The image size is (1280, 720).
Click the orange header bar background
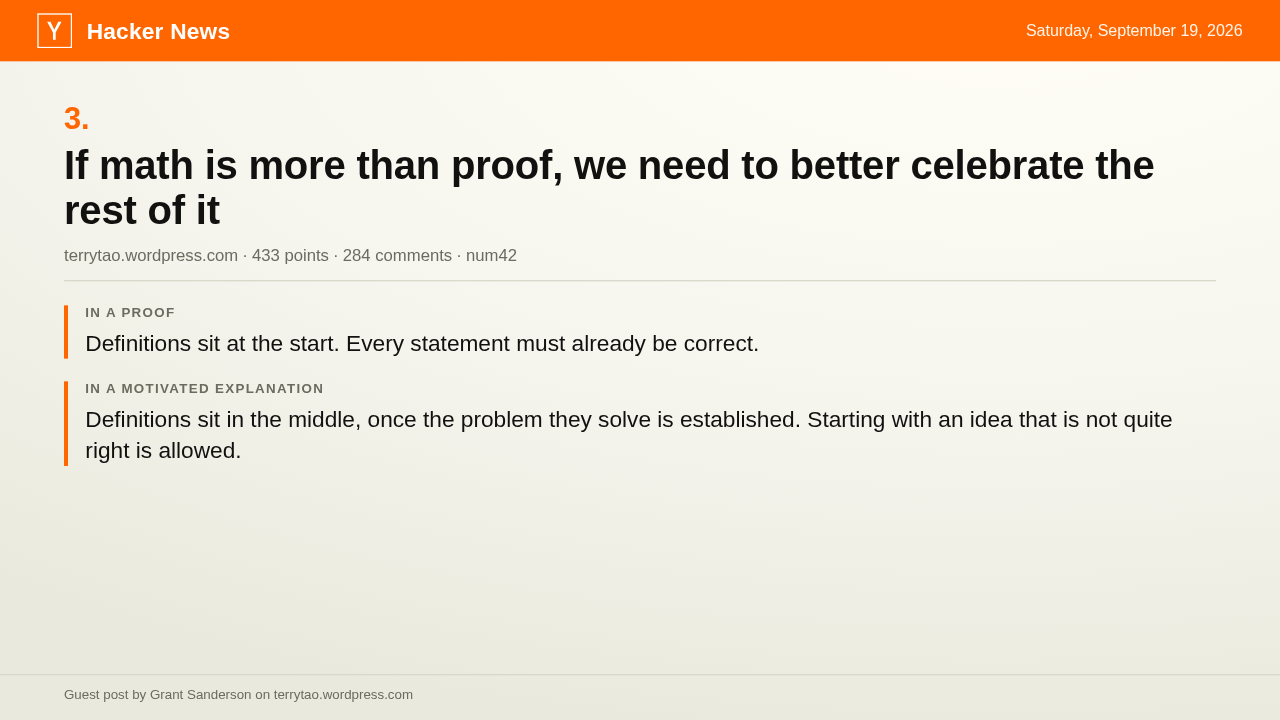click(x=640, y=31)
